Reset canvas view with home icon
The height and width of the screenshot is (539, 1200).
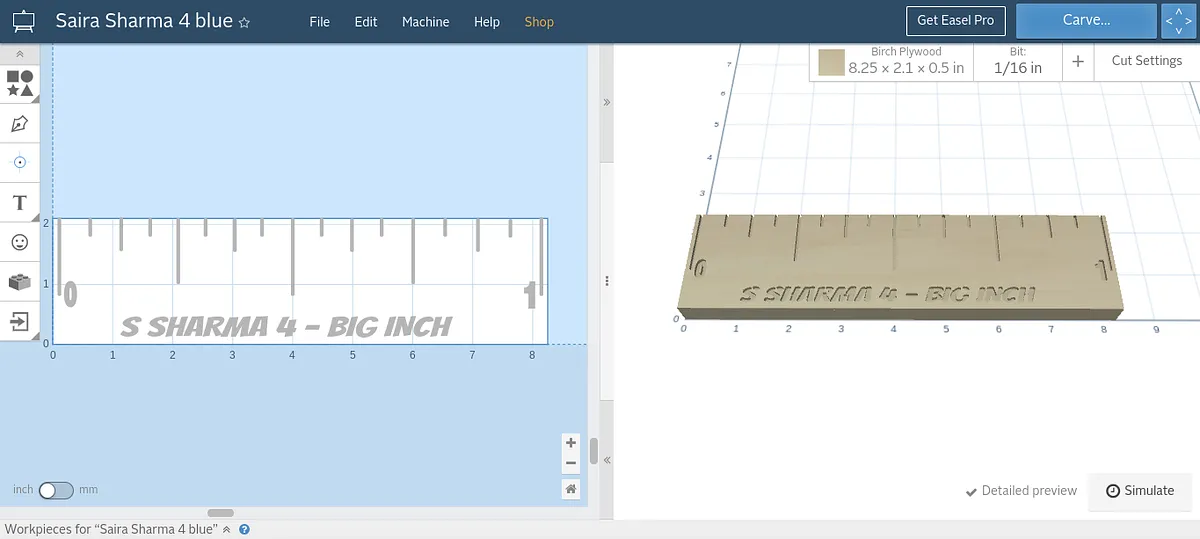pyautogui.click(x=570, y=489)
